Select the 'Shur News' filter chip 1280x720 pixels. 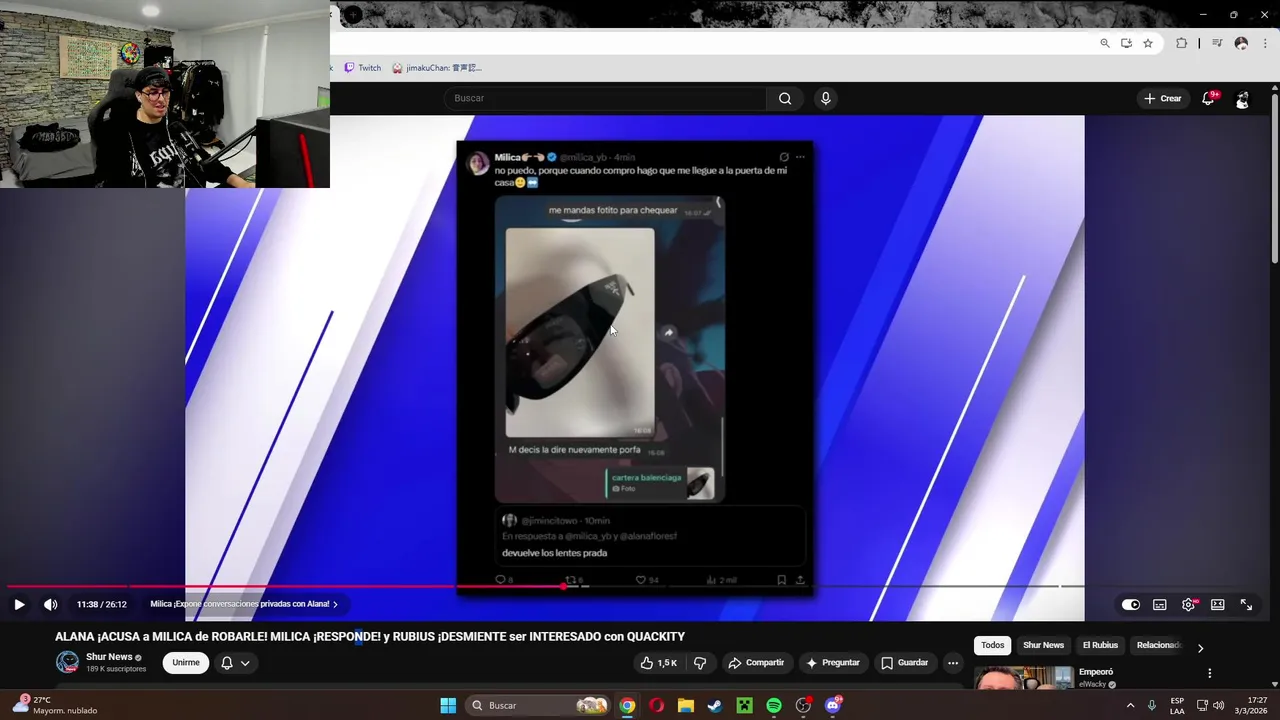coord(1043,645)
